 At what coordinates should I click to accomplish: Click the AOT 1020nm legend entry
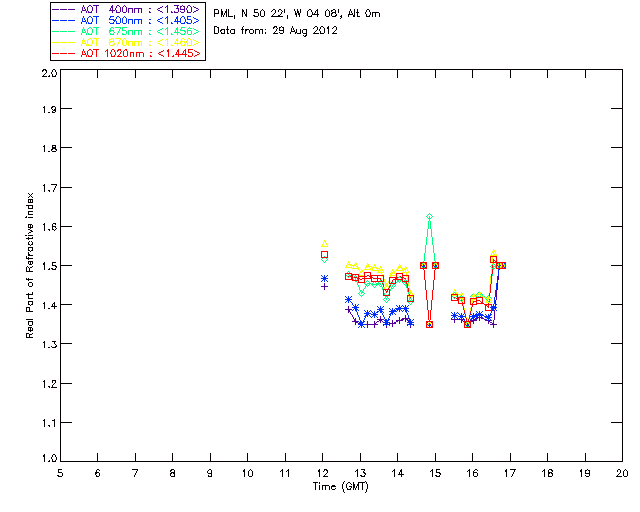click(126, 53)
